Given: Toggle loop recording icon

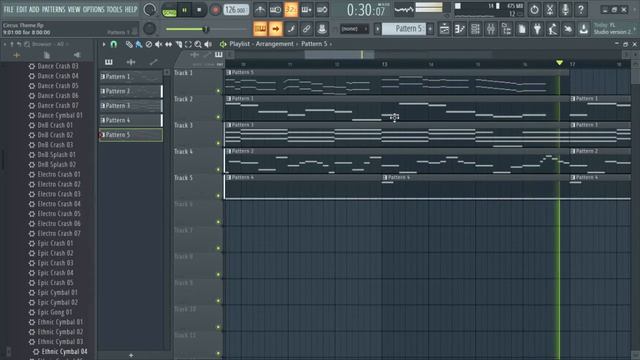Looking at the screenshot, I should pos(322,9).
